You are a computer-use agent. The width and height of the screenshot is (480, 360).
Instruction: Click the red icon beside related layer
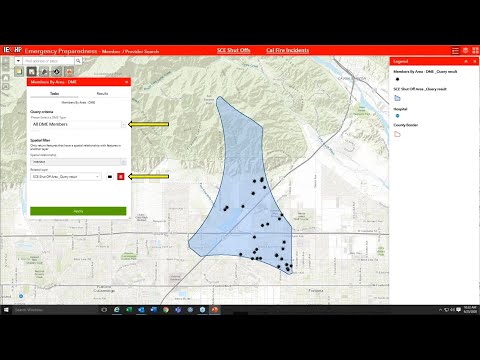121,177
